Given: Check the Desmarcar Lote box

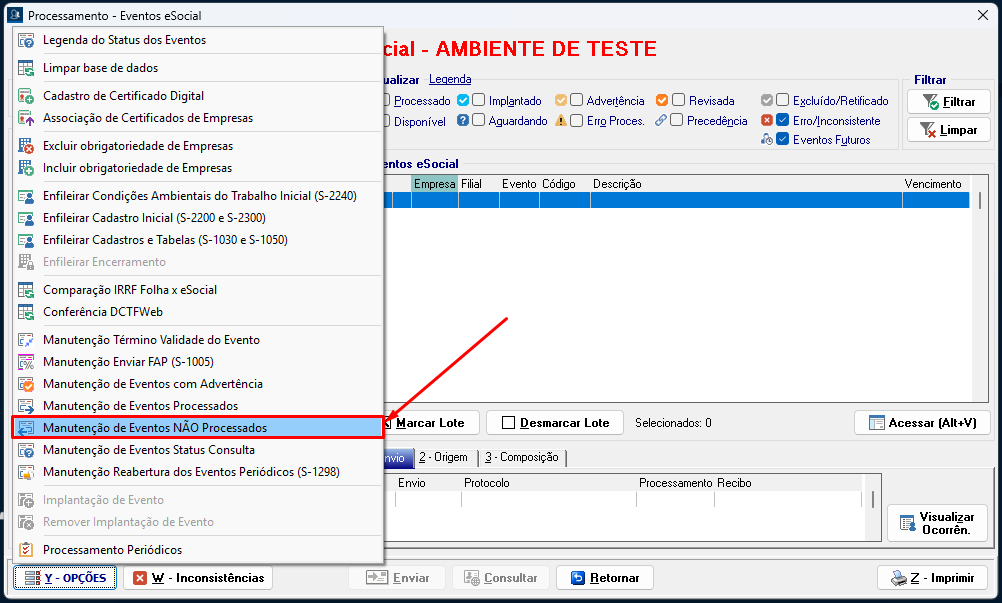Looking at the screenshot, I should [x=508, y=423].
